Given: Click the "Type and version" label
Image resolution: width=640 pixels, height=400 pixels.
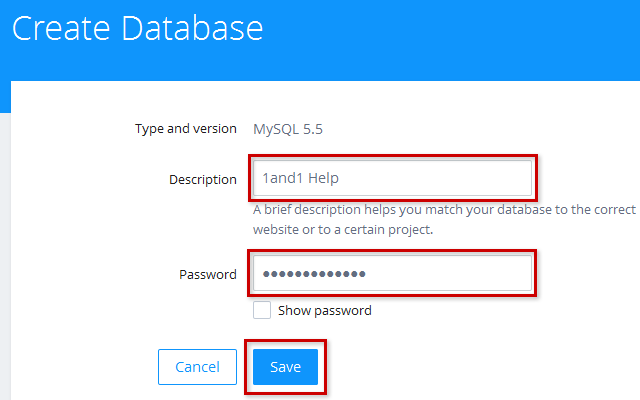Looking at the screenshot, I should [186, 128].
